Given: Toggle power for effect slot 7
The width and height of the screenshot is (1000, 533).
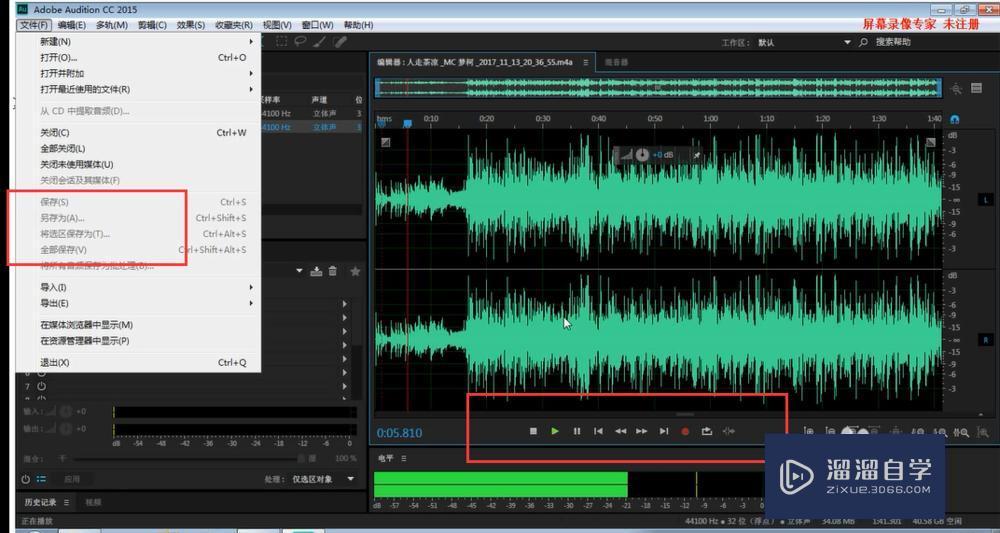Looking at the screenshot, I should pos(41,386).
